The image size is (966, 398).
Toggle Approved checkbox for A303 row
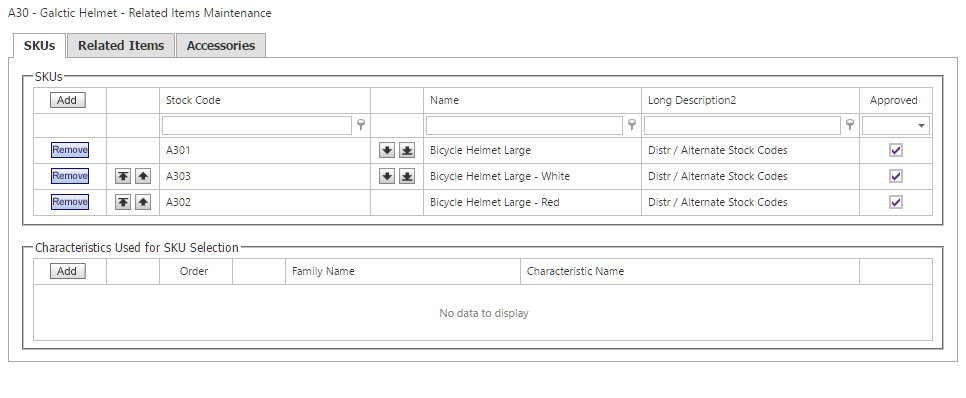[896, 176]
